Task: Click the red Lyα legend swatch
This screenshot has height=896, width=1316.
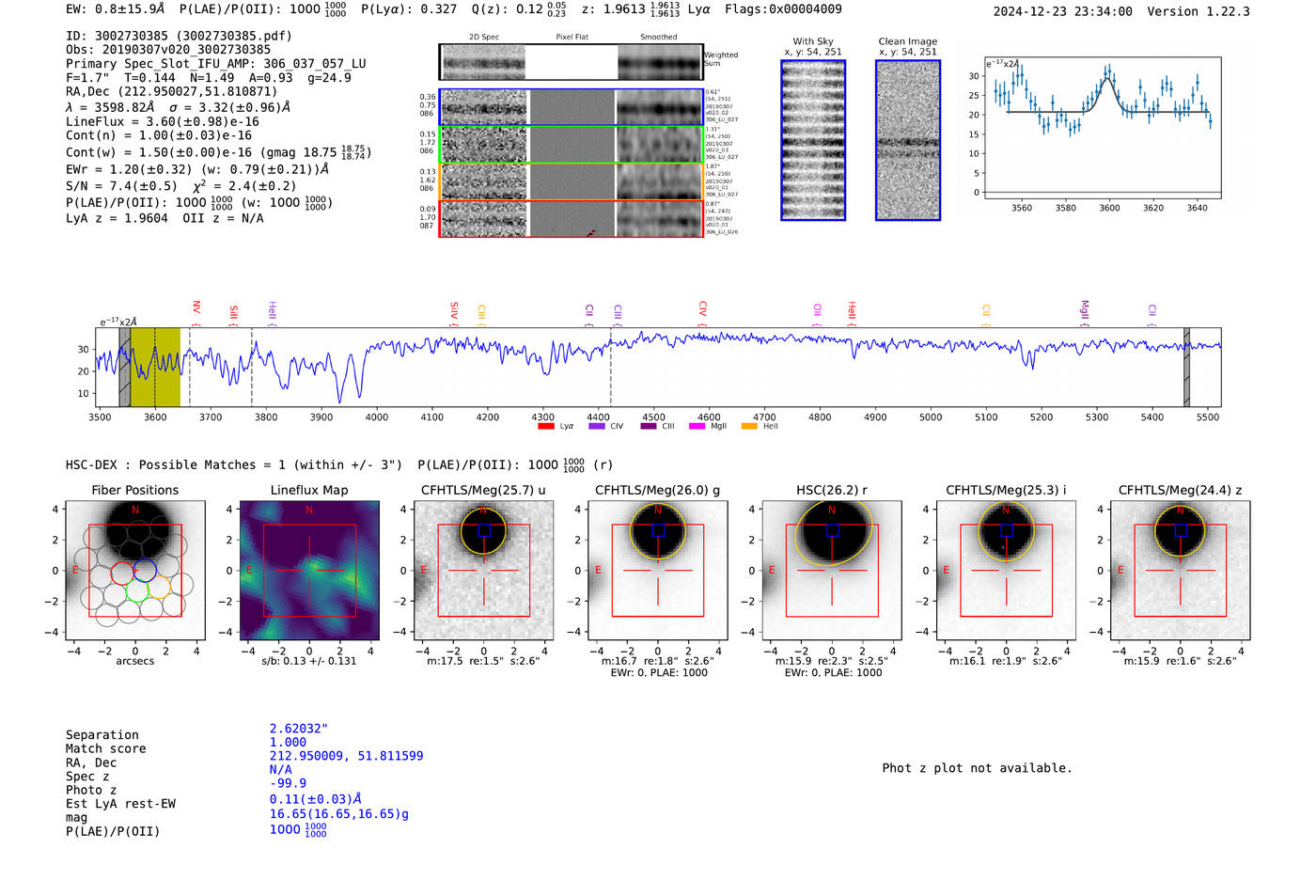Action: (545, 427)
